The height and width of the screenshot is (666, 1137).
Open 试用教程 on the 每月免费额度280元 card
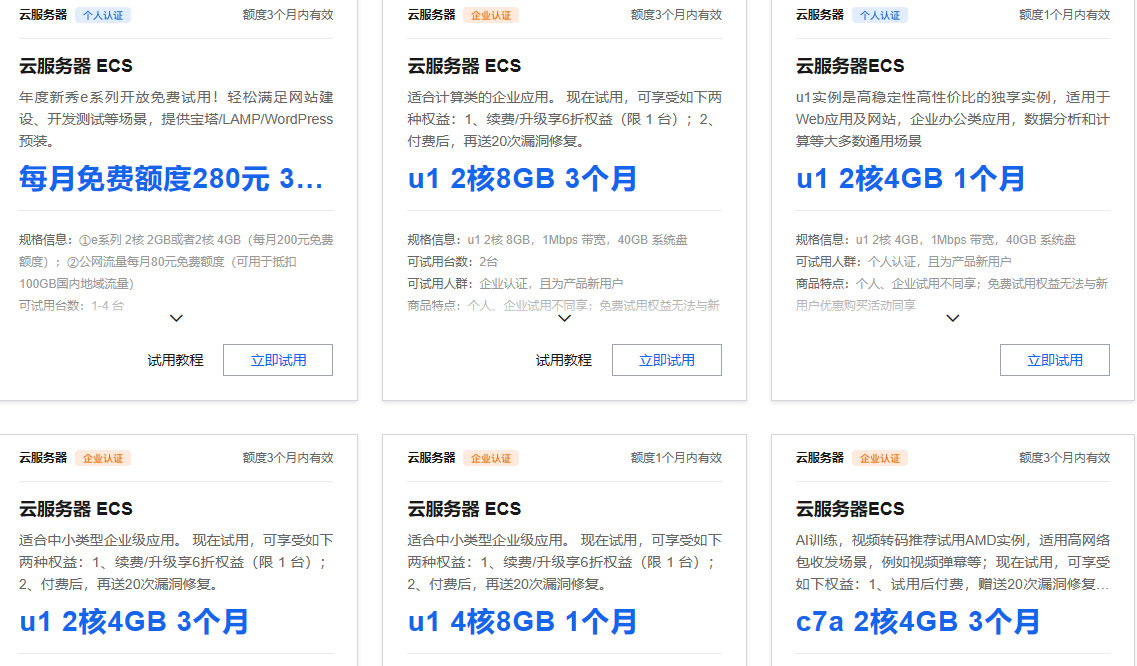175,361
